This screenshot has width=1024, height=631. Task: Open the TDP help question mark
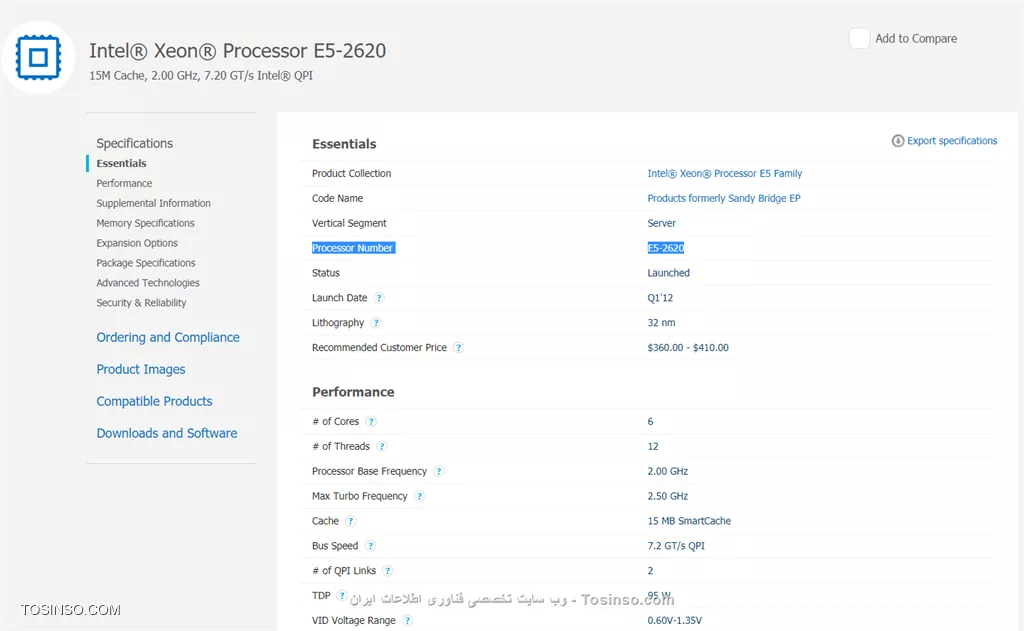[342, 595]
